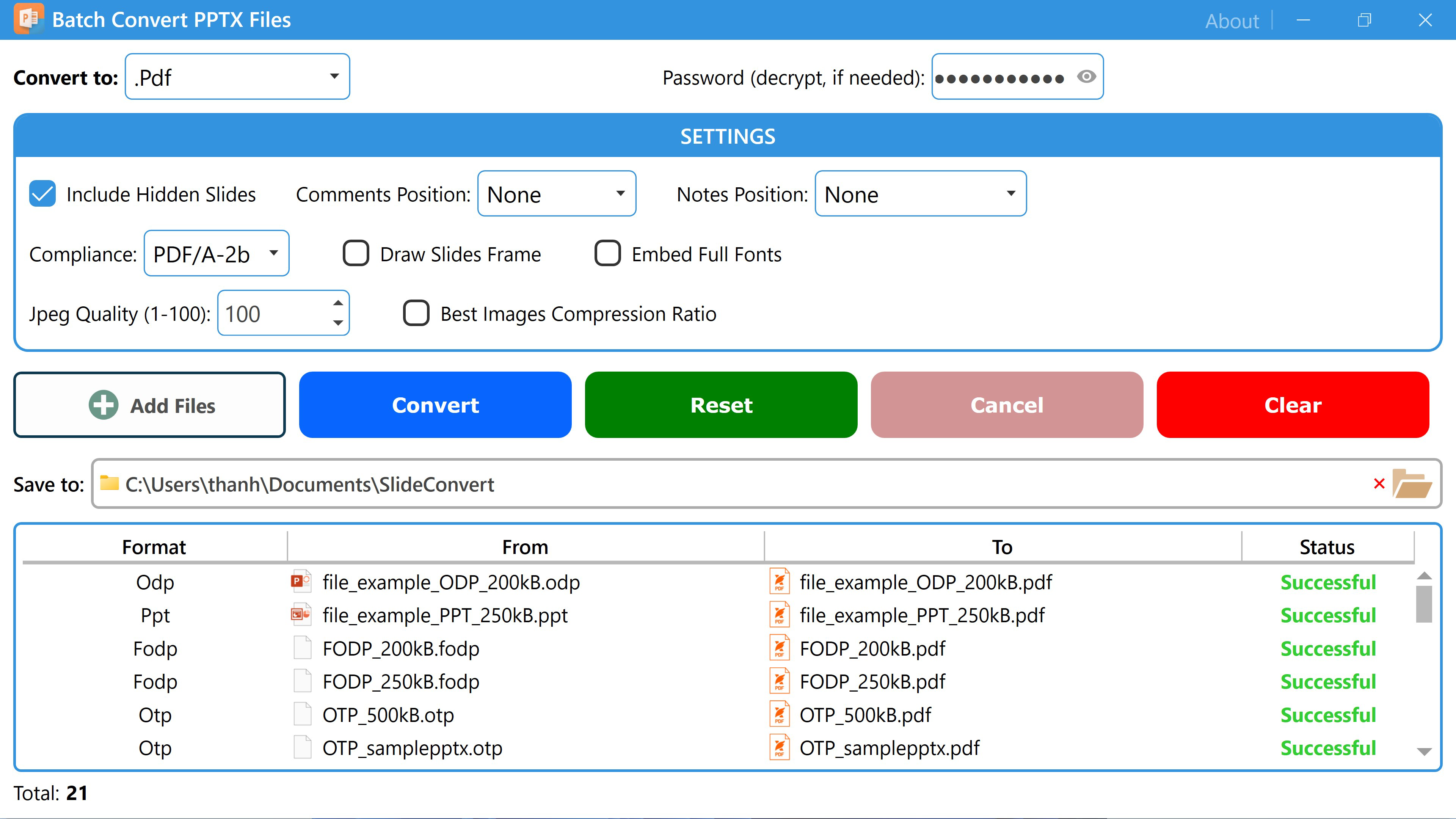Screen dimensions: 1456x819
Task: Enable Embed Full Fonts checkbox
Action: pyautogui.click(x=607, y=253)
